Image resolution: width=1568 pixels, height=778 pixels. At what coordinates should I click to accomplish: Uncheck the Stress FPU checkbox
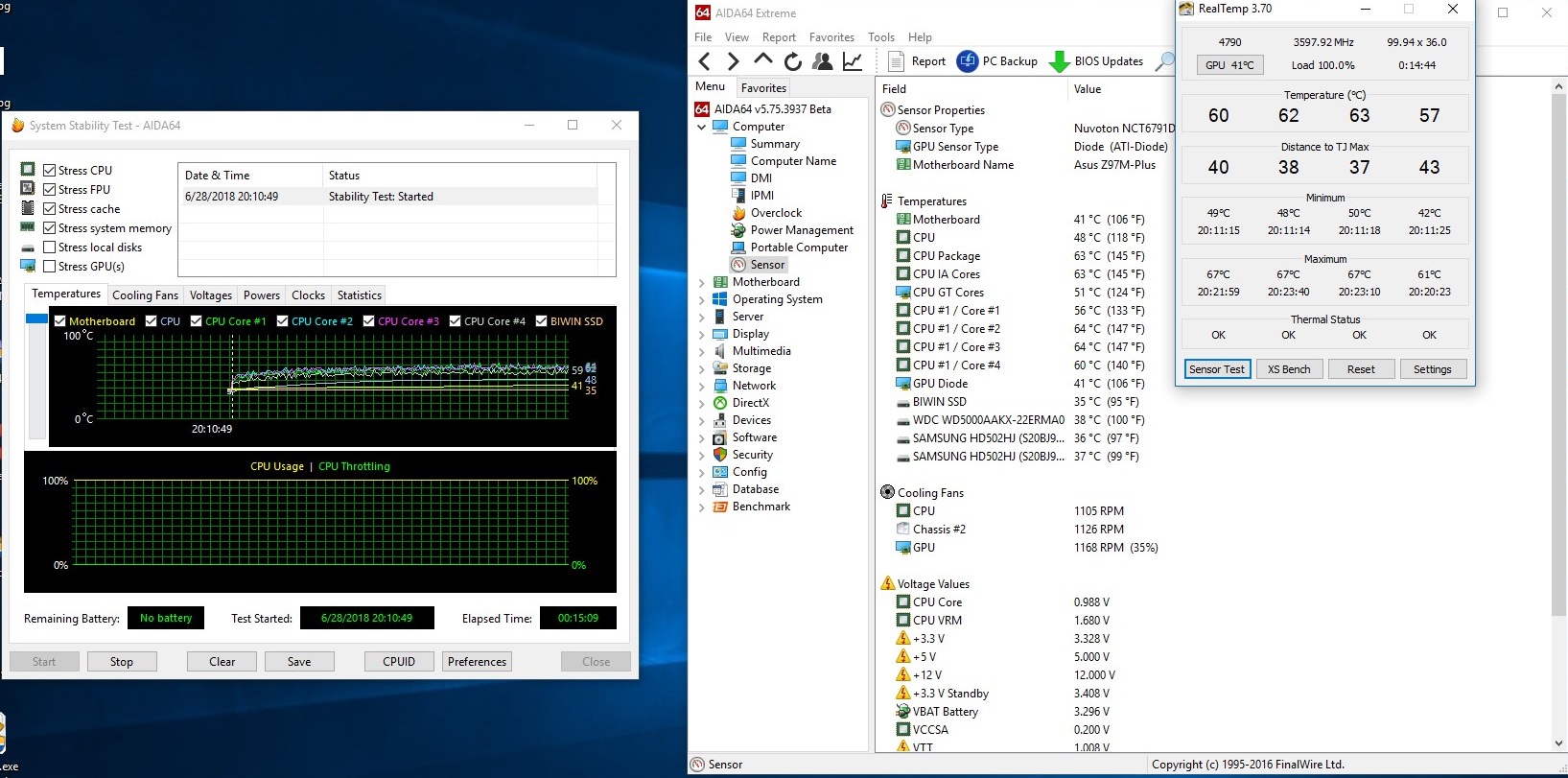tap(50, 190)
